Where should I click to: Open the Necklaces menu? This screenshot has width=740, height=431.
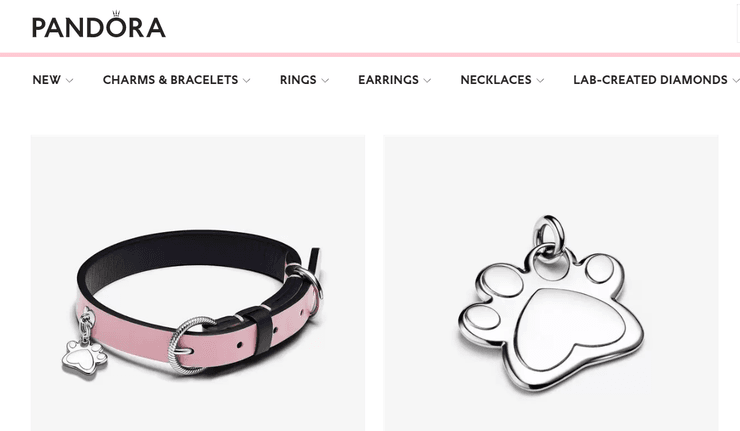pyautogui.click(x=496, y=80)
